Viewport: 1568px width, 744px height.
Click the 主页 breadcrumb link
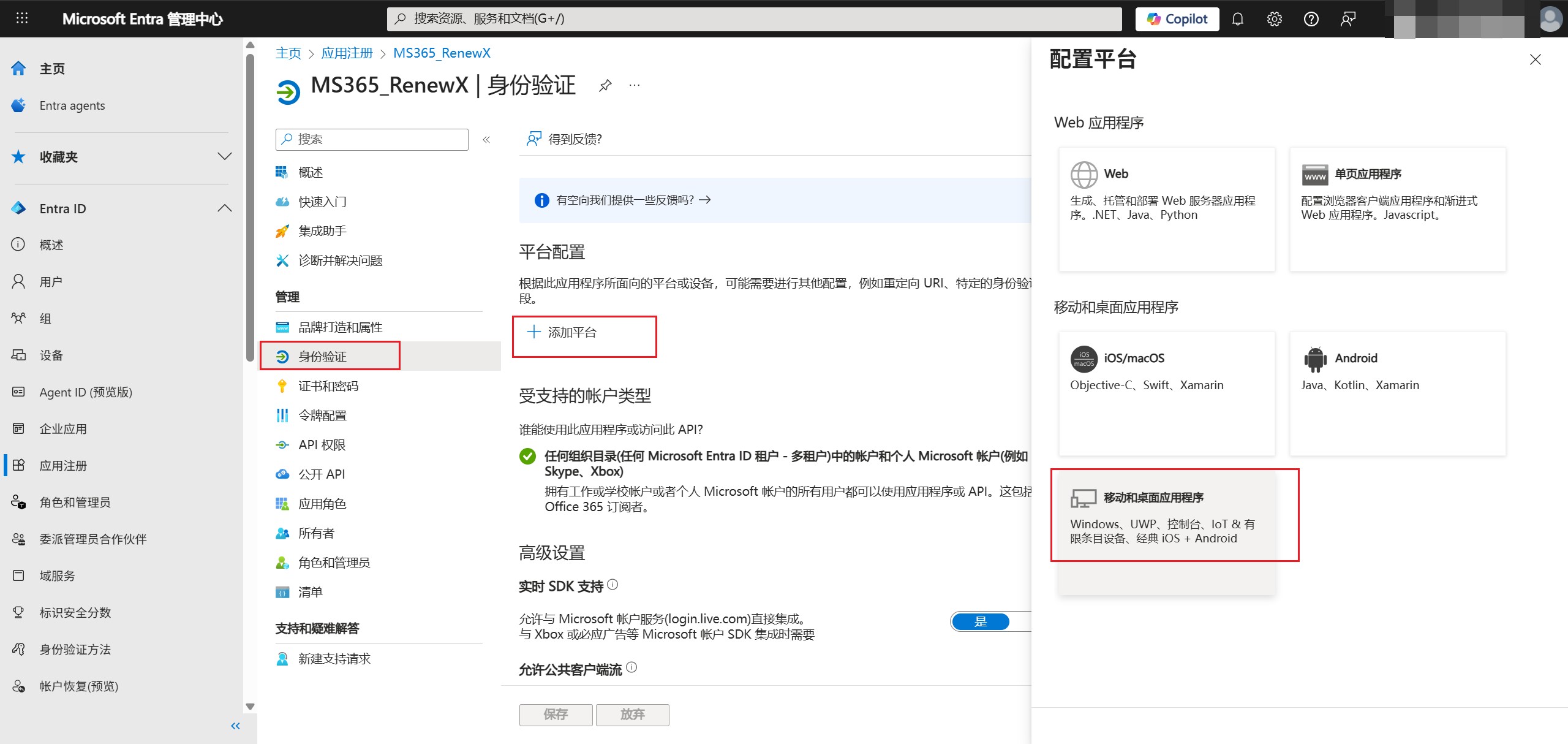[x=288, y=53]
